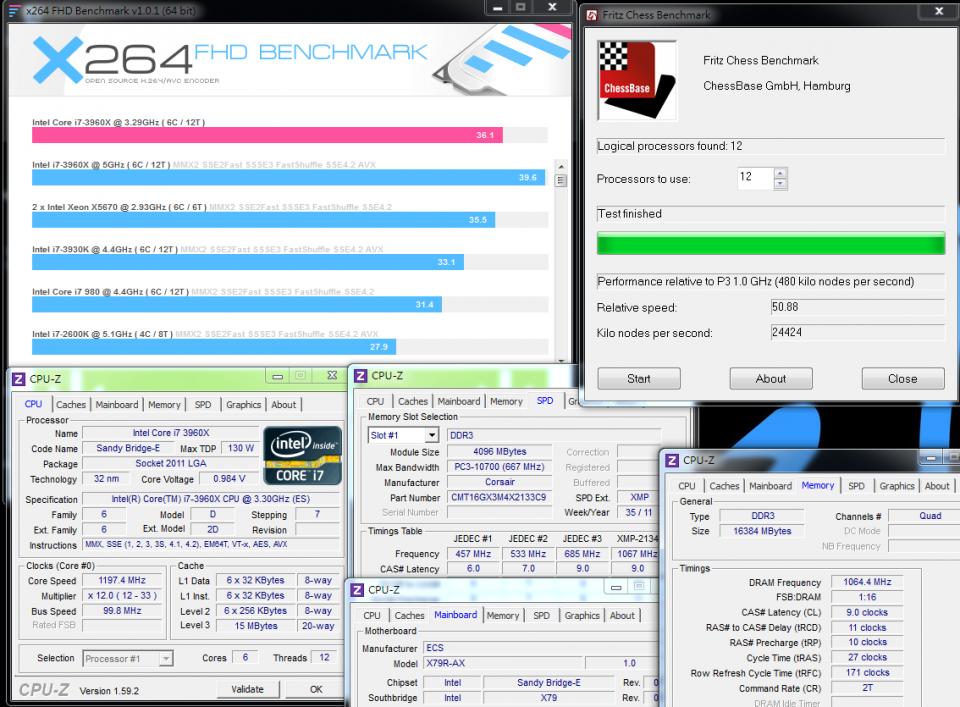Click the Processors to use number field
Image resolution: width=960 pixels, height=707 pixels.
(754, 178)
